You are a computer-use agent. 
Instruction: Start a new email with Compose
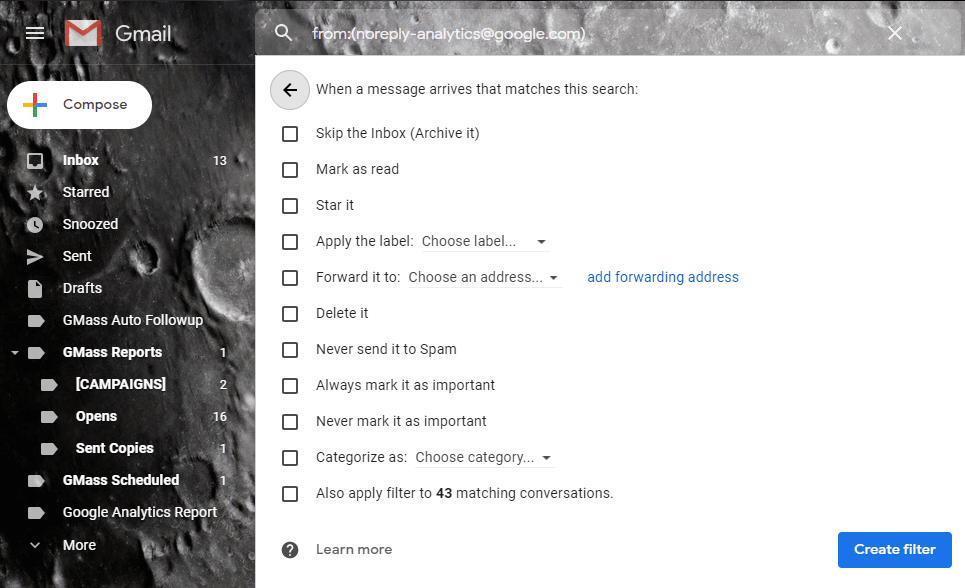pos(79,104)
